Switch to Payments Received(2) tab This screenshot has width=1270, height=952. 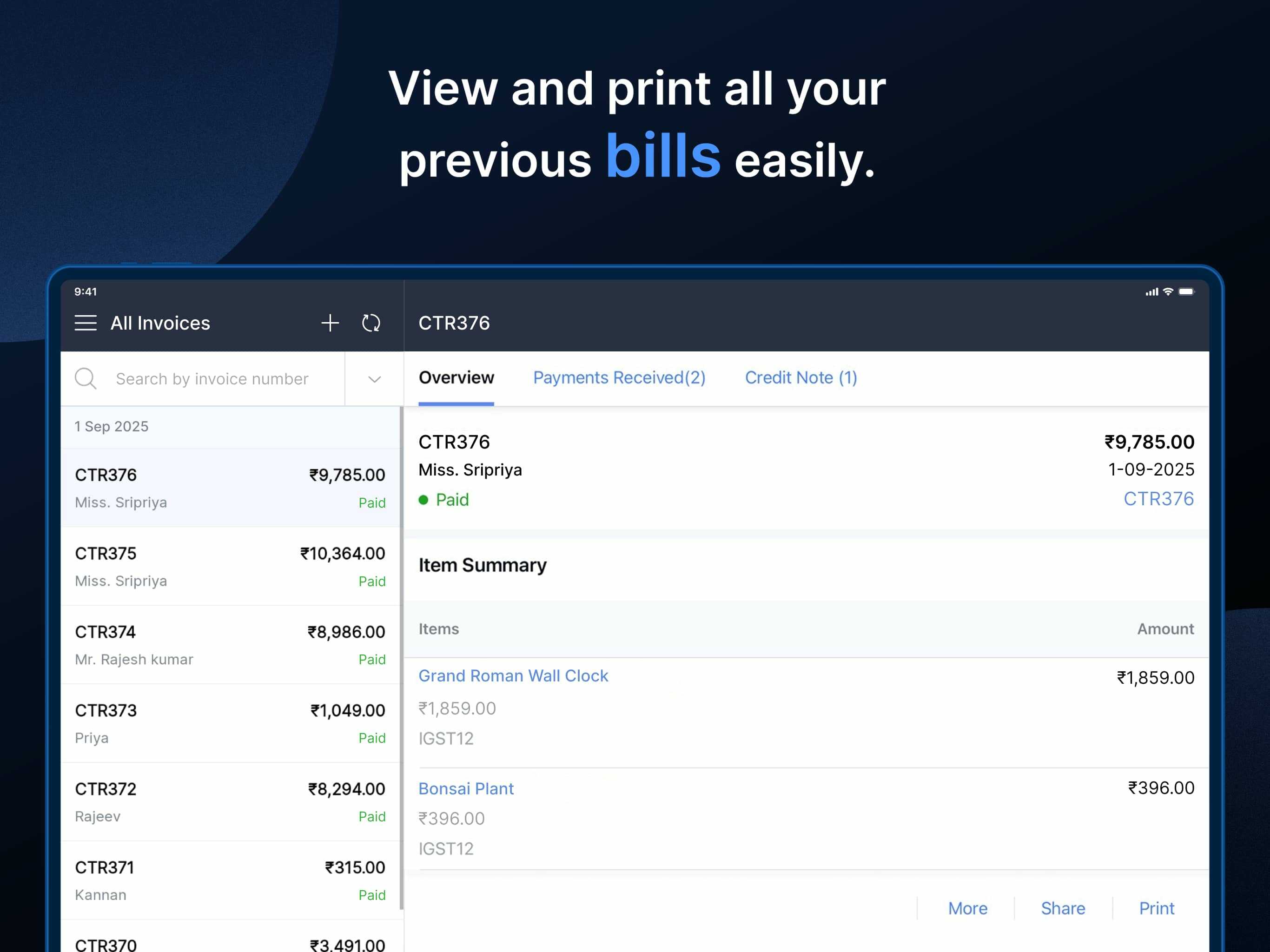[619, 378]
